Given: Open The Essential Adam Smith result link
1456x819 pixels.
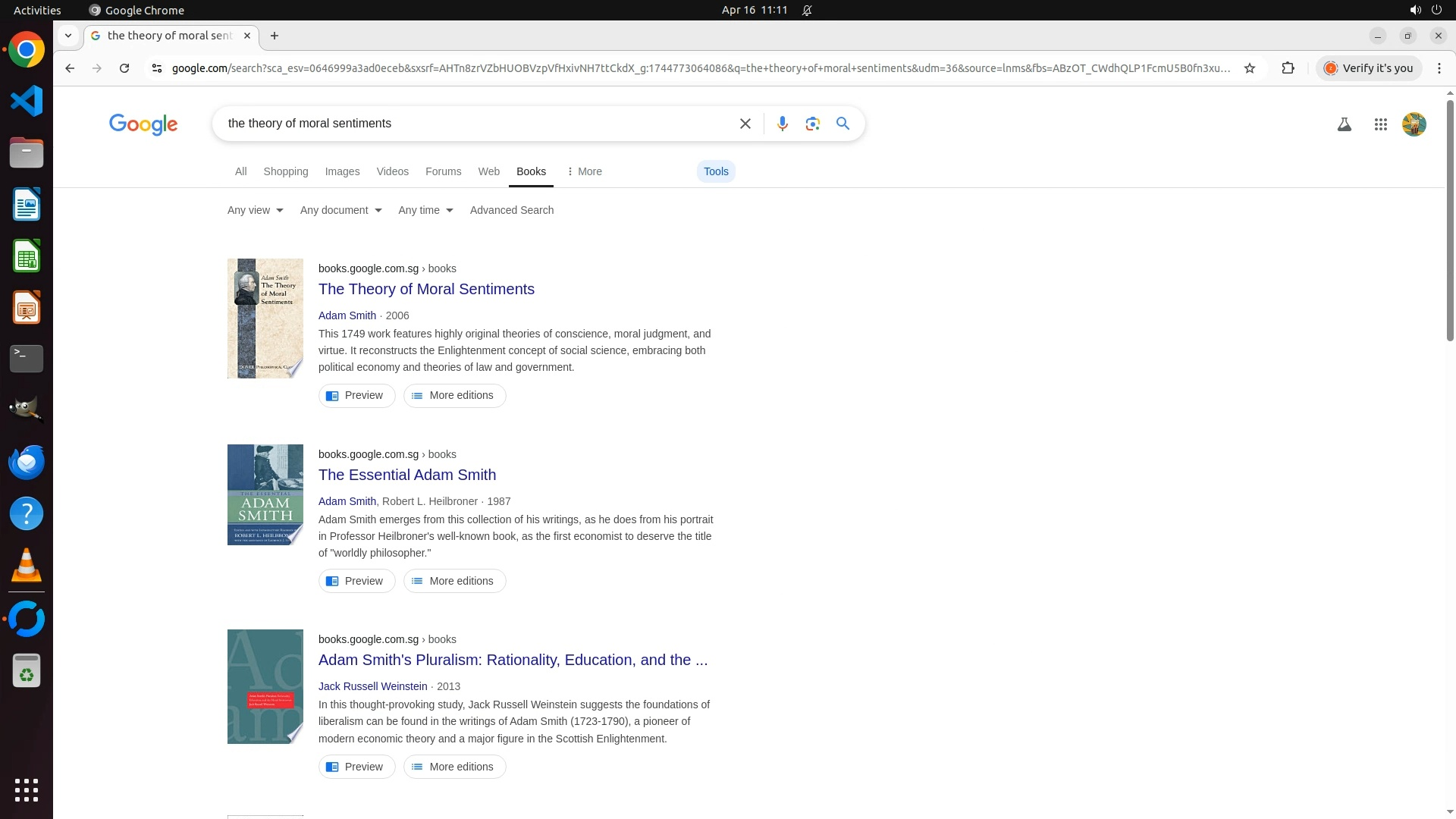Looking at the screenshot, I should pyautogui.click(x=406, y=475).
